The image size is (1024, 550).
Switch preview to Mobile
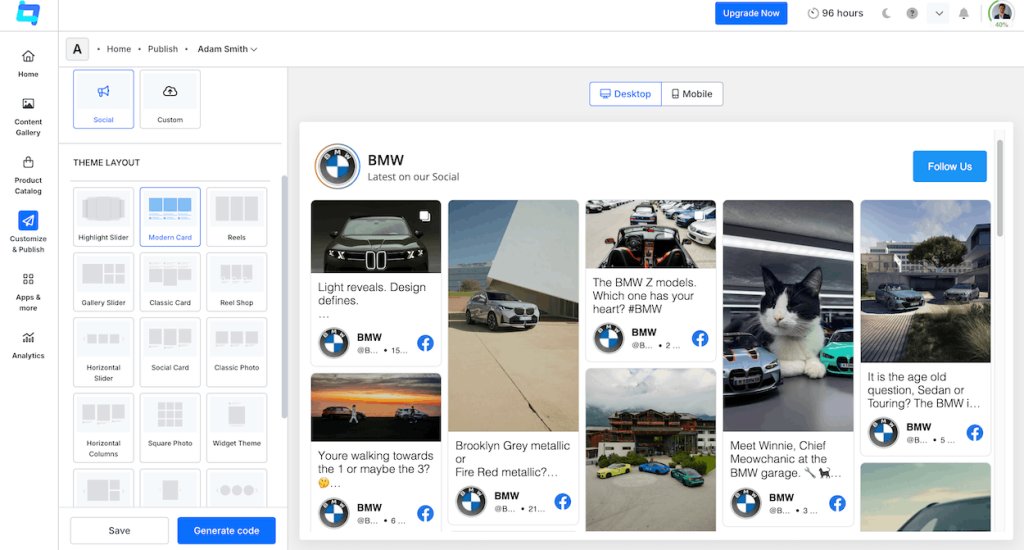coord(692,93)
